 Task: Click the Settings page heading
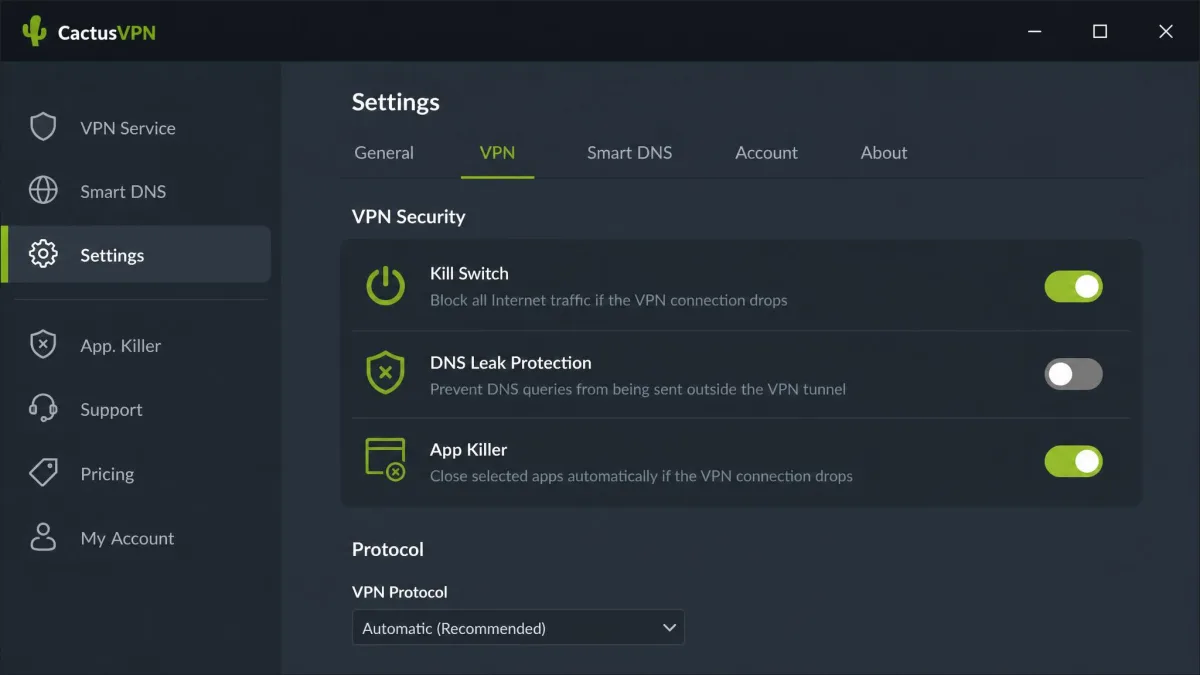click(395, 102)
